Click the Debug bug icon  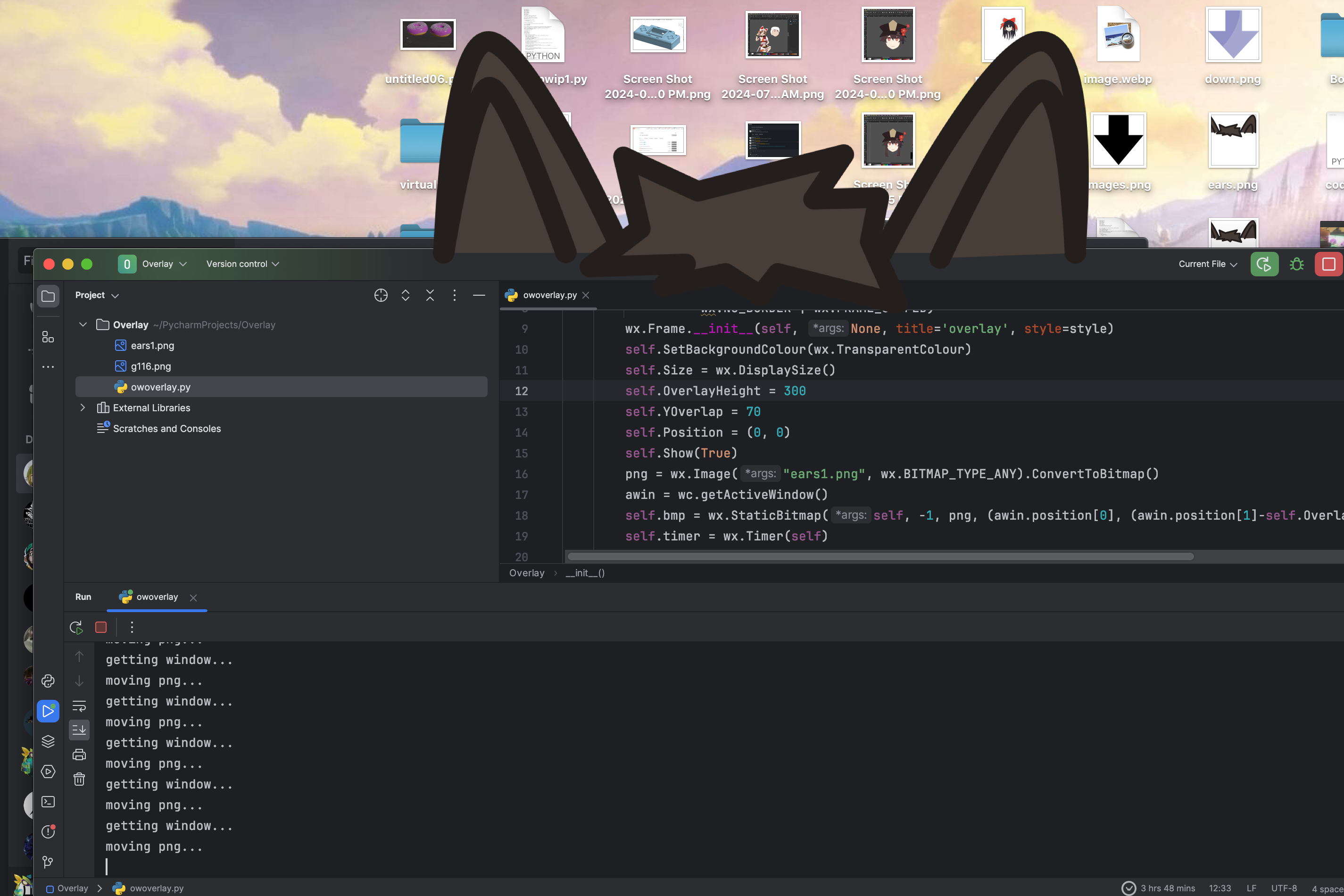[x=1296, y=264]
